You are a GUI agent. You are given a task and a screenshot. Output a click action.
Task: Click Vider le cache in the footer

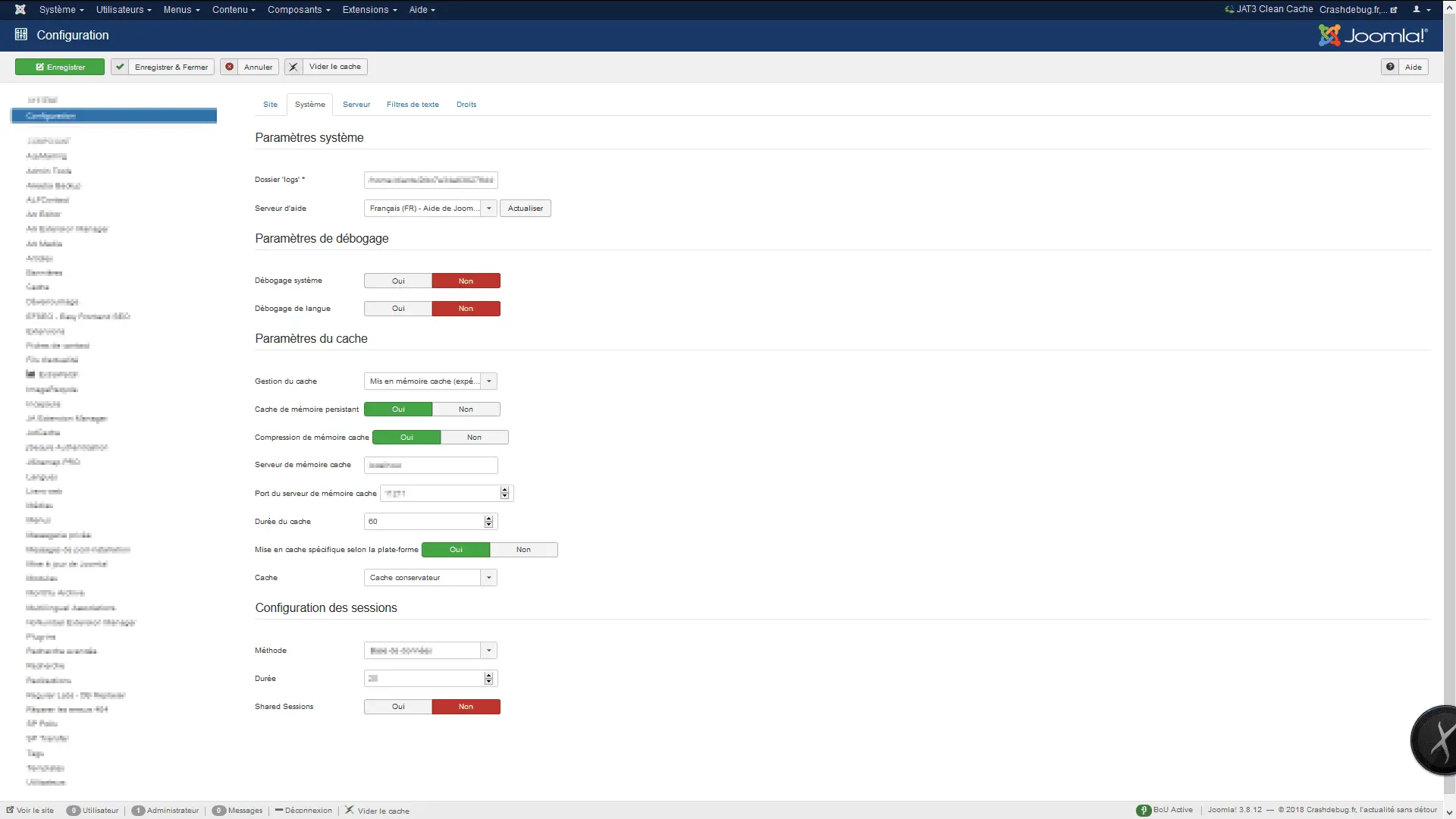click(377, 811)
